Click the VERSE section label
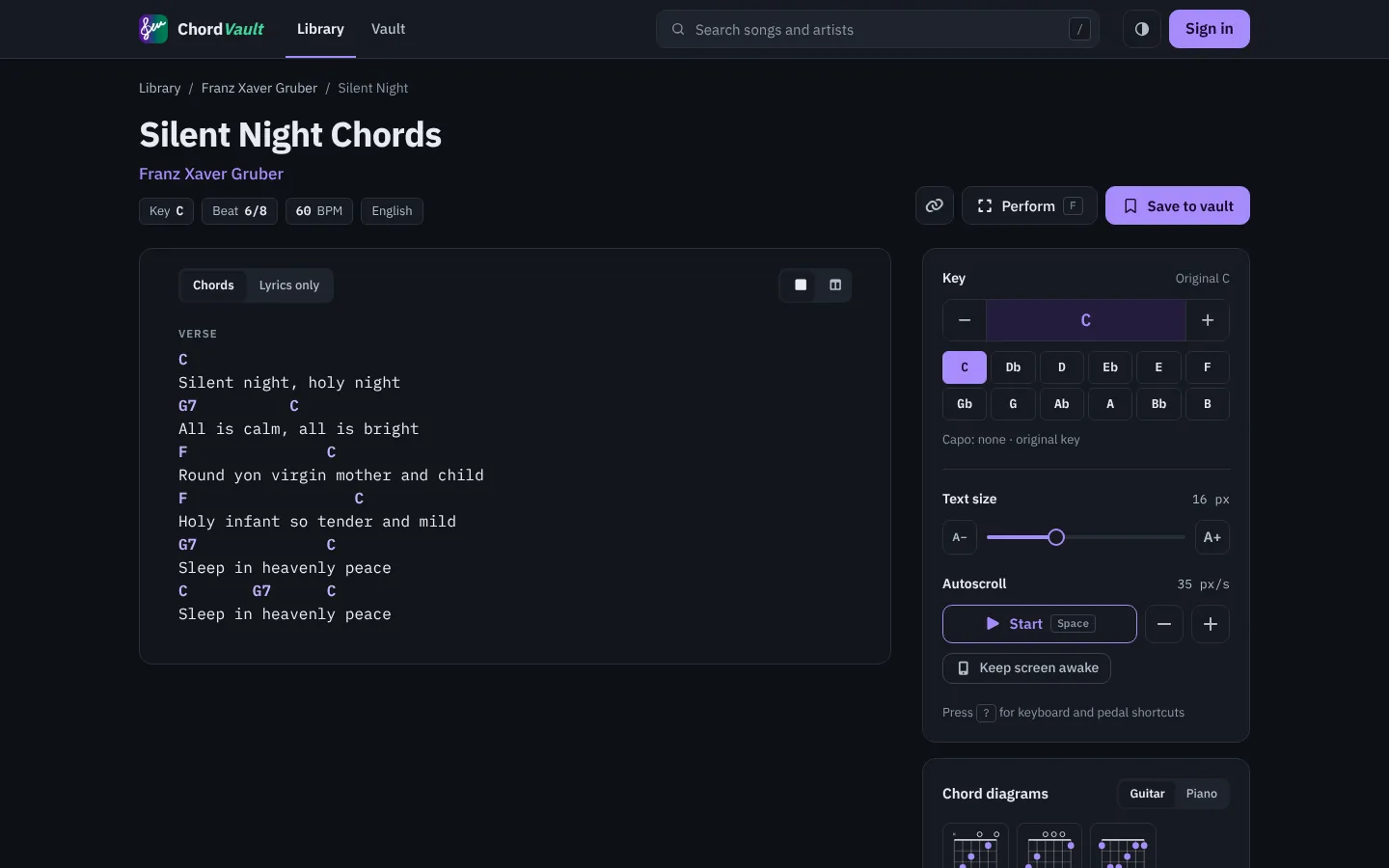The width and height of the screenshot is (1389, 868). pos(198,334)
